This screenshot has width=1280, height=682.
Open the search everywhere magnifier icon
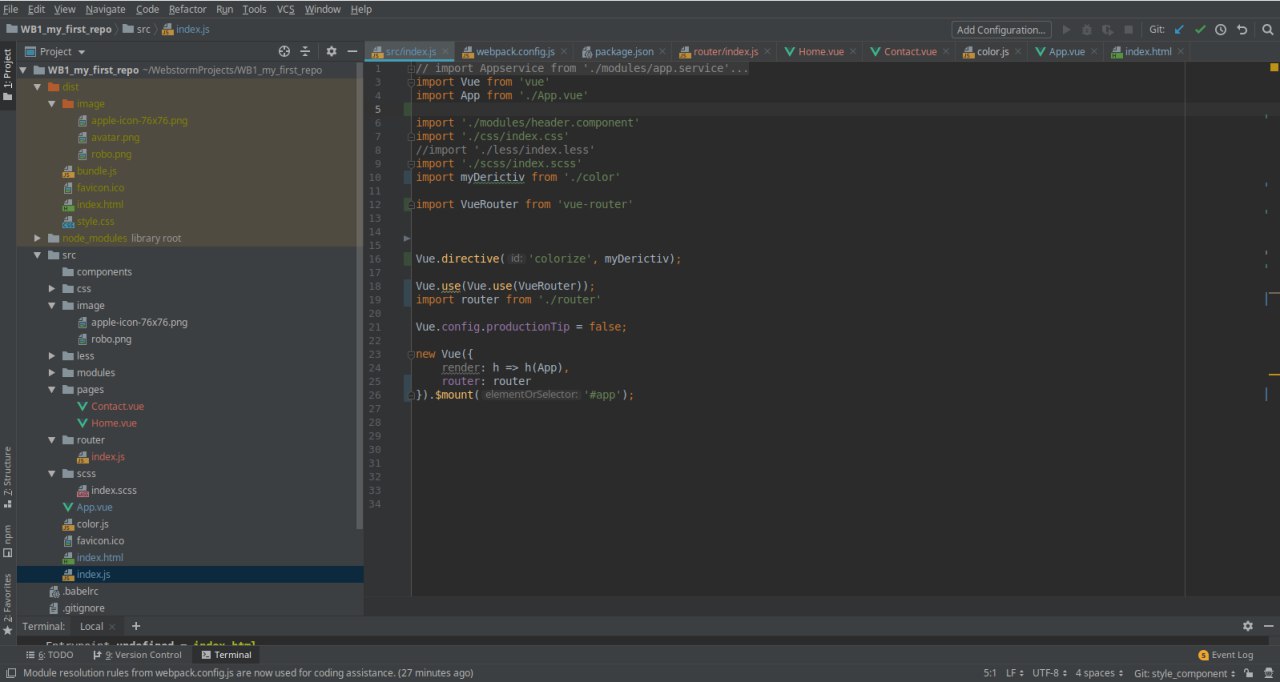click(1266, 30)
